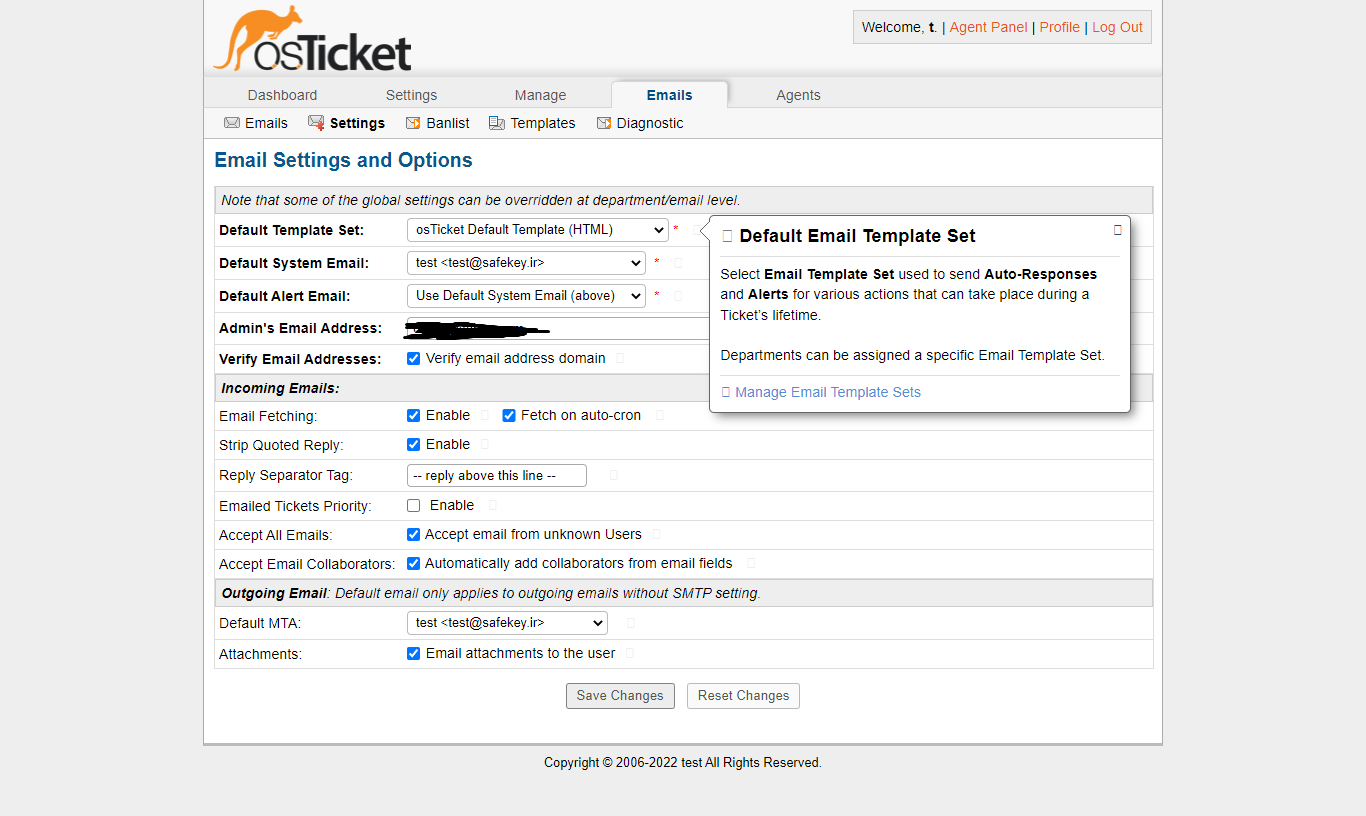This screenshot has width=1366, height=816.
Task: Click the Diagnostic submenu icon
Action: point(604,123)
